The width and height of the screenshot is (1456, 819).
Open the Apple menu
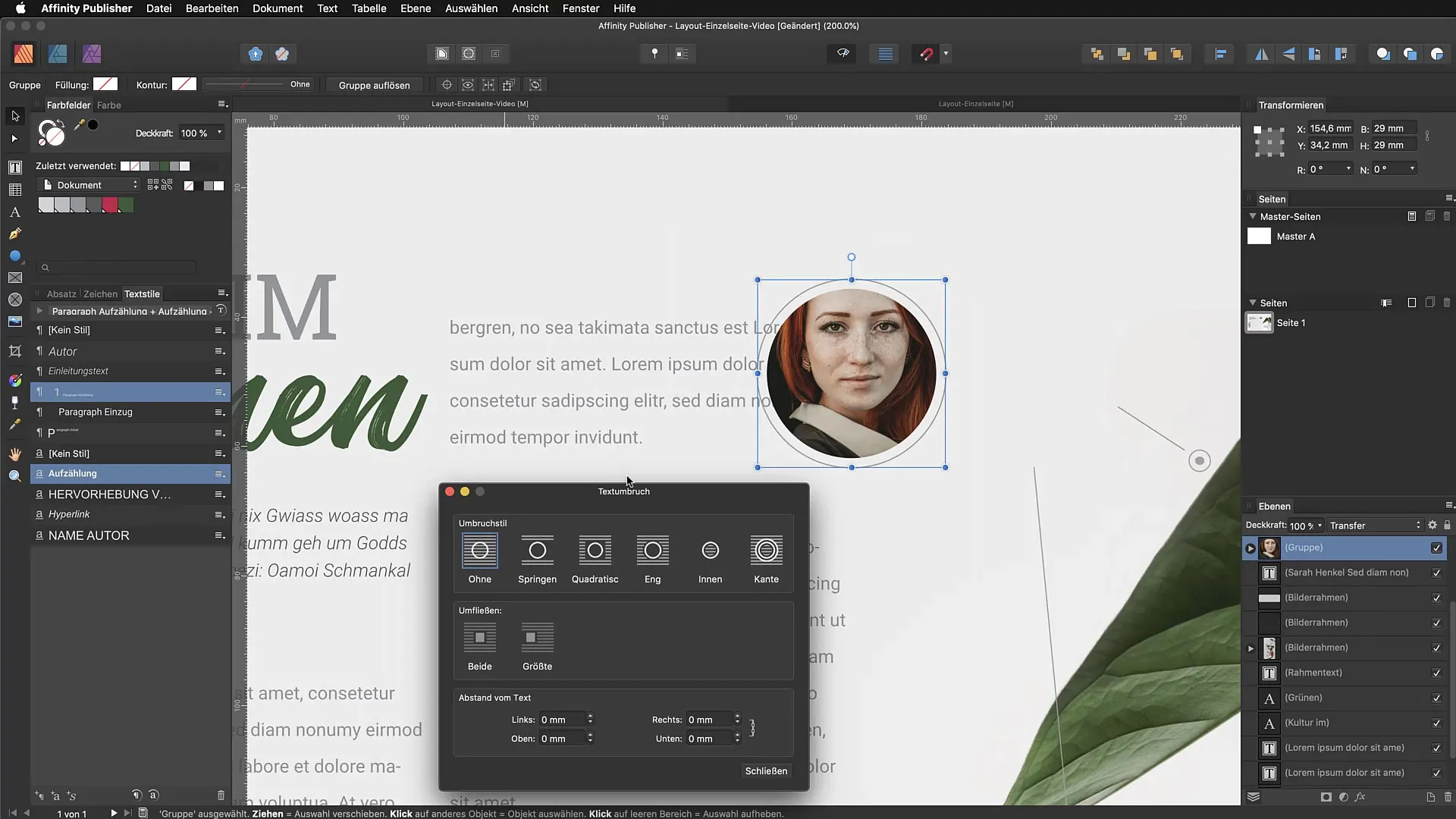pos(20,8)
